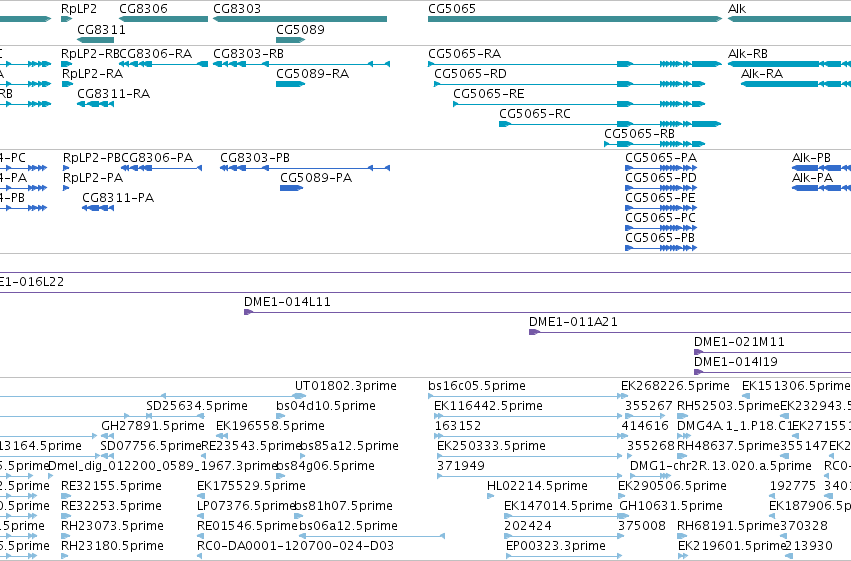
Task: Click the SD25634.5prime EST label
Action: 196,406
